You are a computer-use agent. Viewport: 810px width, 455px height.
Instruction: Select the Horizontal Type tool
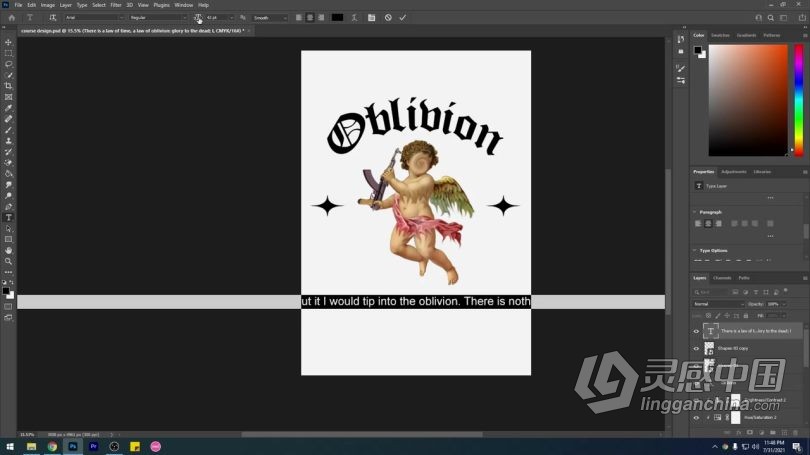click(x=8, y=217)
